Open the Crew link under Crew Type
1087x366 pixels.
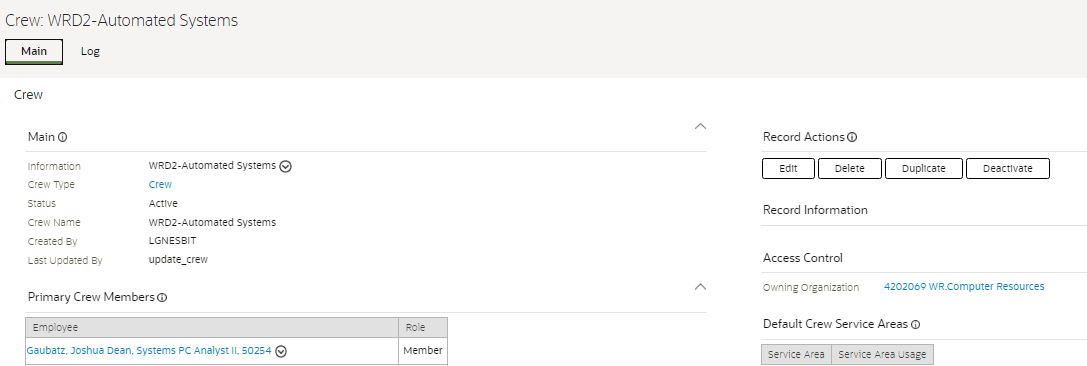tap(160, 184)
